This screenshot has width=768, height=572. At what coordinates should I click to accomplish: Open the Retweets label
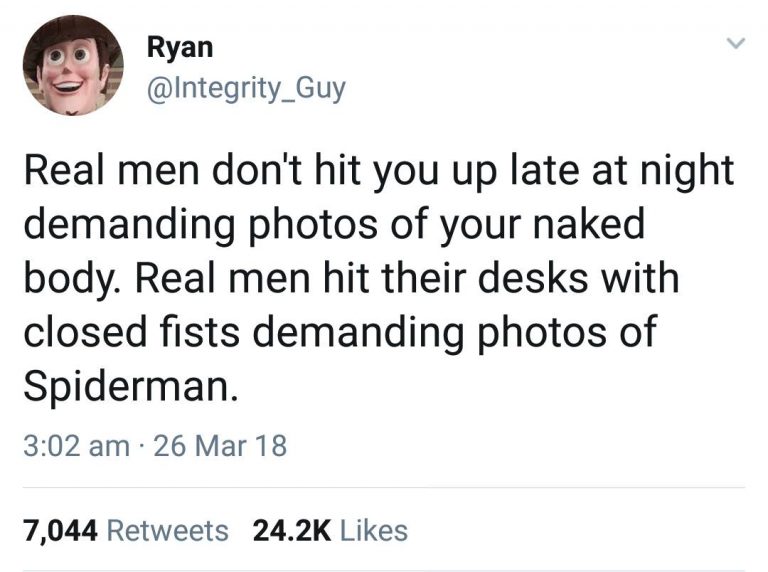tap(167, 529)
